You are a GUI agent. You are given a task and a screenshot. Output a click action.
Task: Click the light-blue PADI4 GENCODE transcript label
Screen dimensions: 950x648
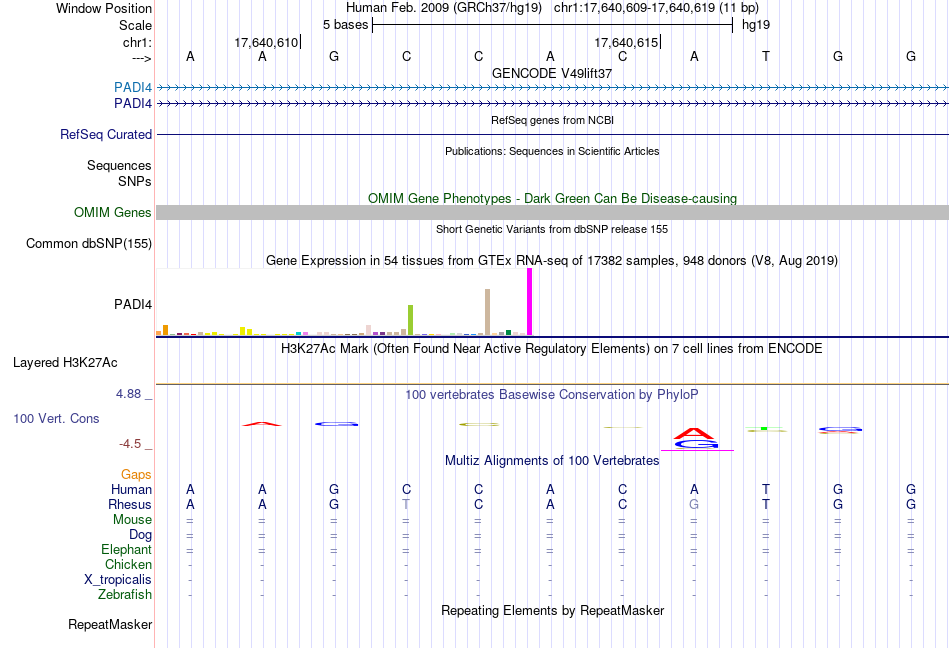pyautogui.click(x=133, y=87)
